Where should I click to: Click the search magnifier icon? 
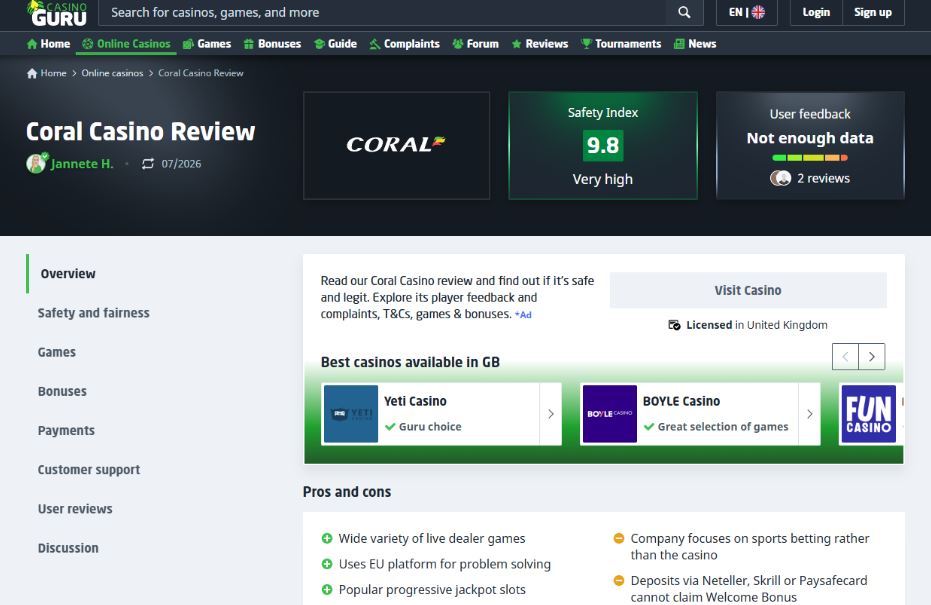click(x=684, y=12)
